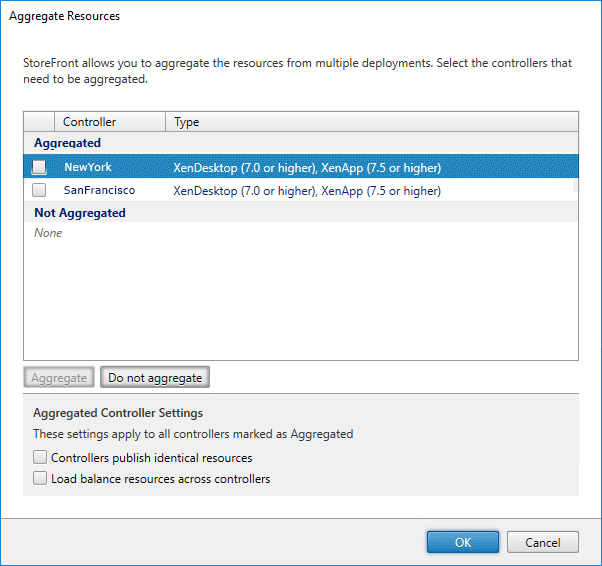
Task: Select the NewYork controller name
Action: coord(88,167)
